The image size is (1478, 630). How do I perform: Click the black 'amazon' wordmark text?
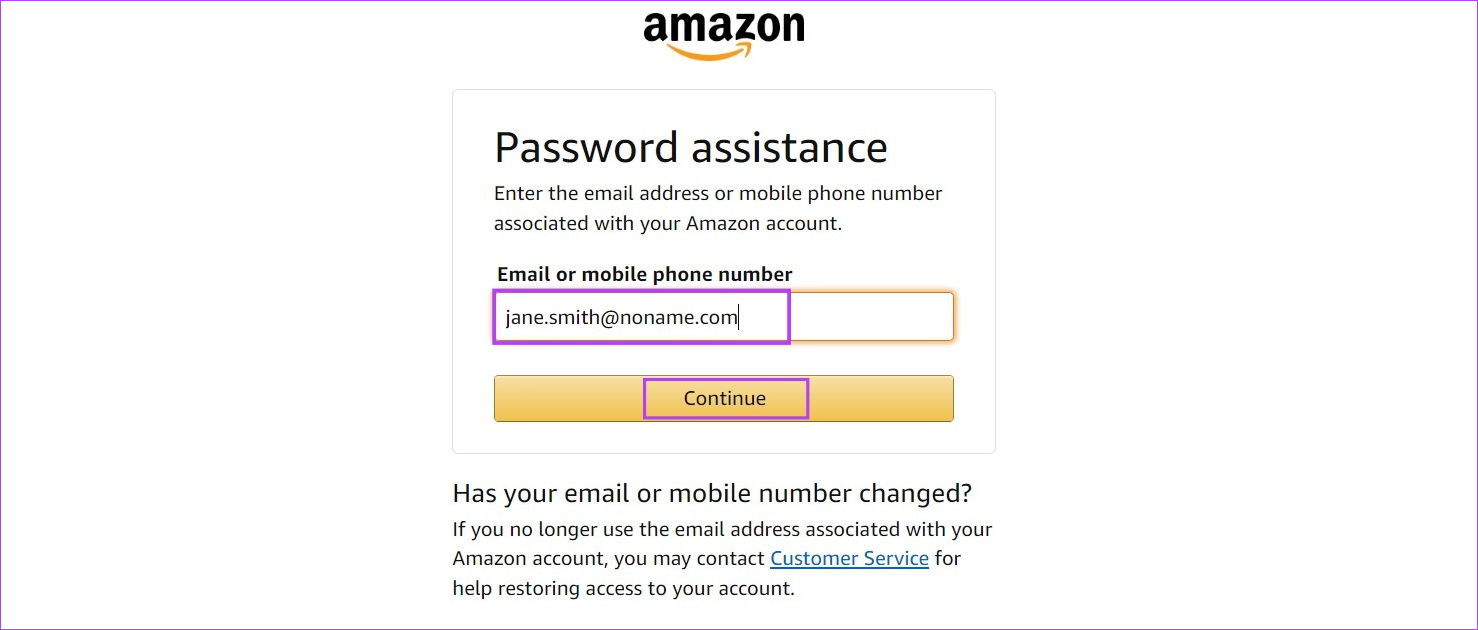tap(724, 27)
